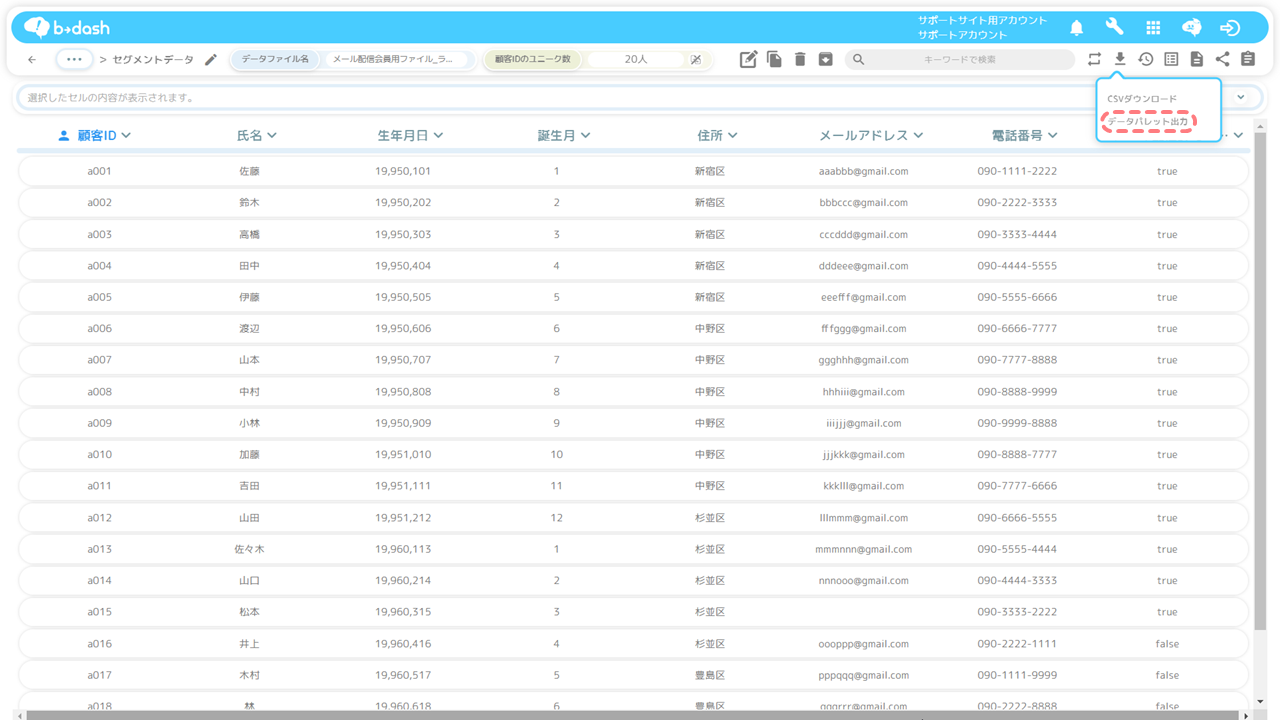The width and height of the screenshot is (1280, 720).
Task: Click the キーワードで検索 search field
Action: pos(960,60)
